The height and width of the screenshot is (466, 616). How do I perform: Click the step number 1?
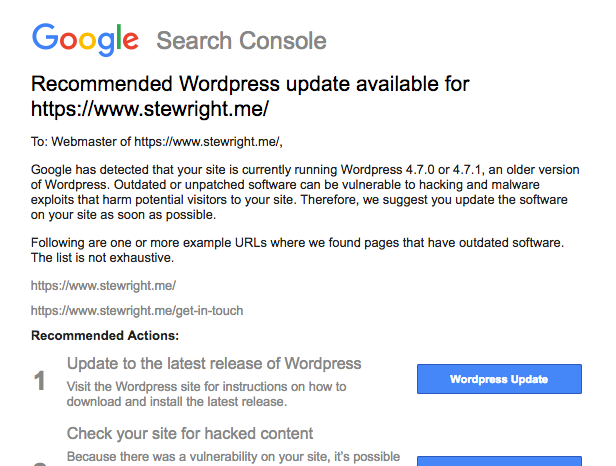39,381
